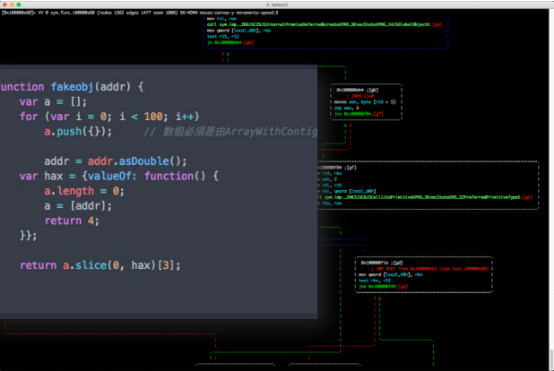Click the 'movzx eax, byte [r15 + 5]' instruction

[365, 102]
